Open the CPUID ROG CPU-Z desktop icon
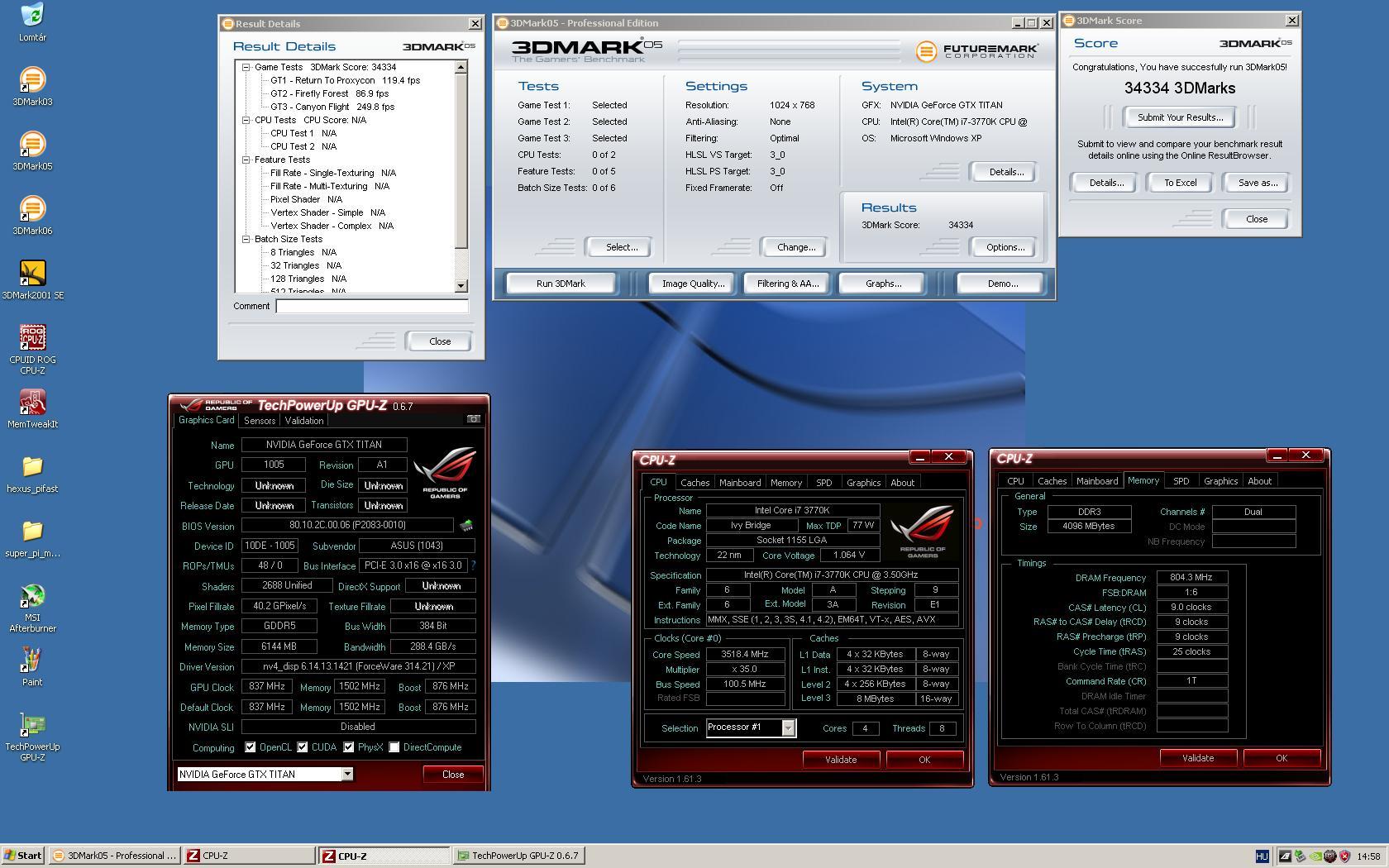The image size is (1389, 868). (x=32, y=349)
